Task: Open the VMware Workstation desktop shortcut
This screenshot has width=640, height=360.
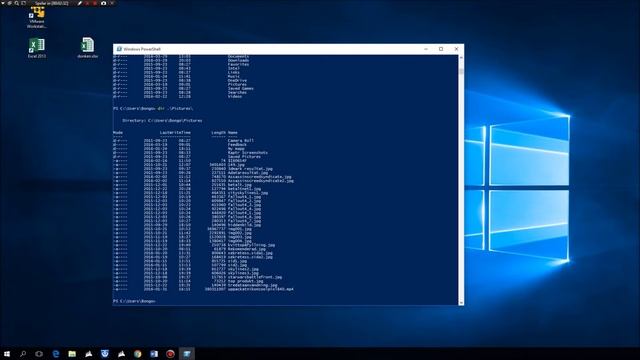Action: 37,18
